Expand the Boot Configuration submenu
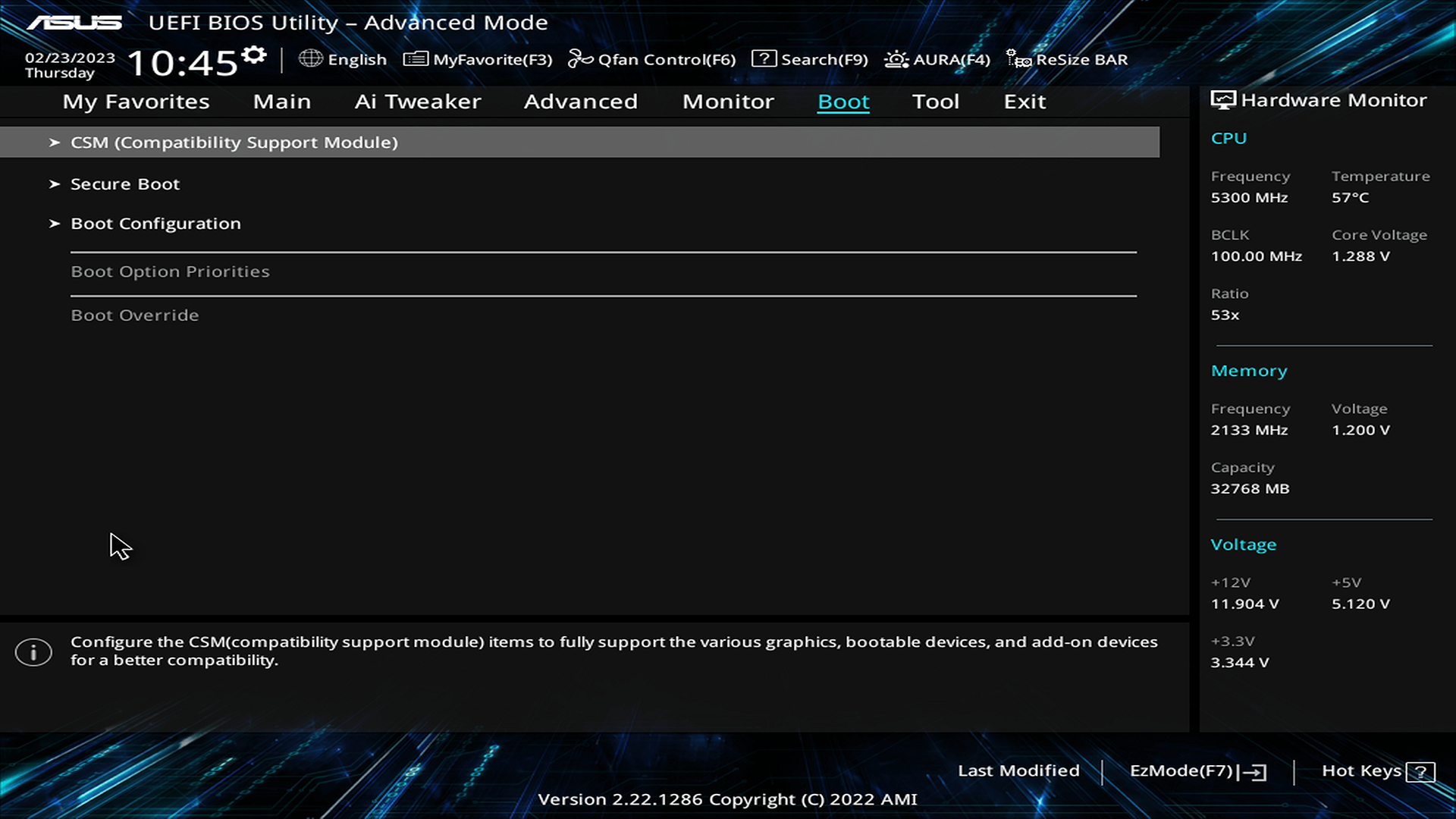Image resolution: width=1456 pixels, height=819 pixels. pyautogui.click(x=155, y=224)
